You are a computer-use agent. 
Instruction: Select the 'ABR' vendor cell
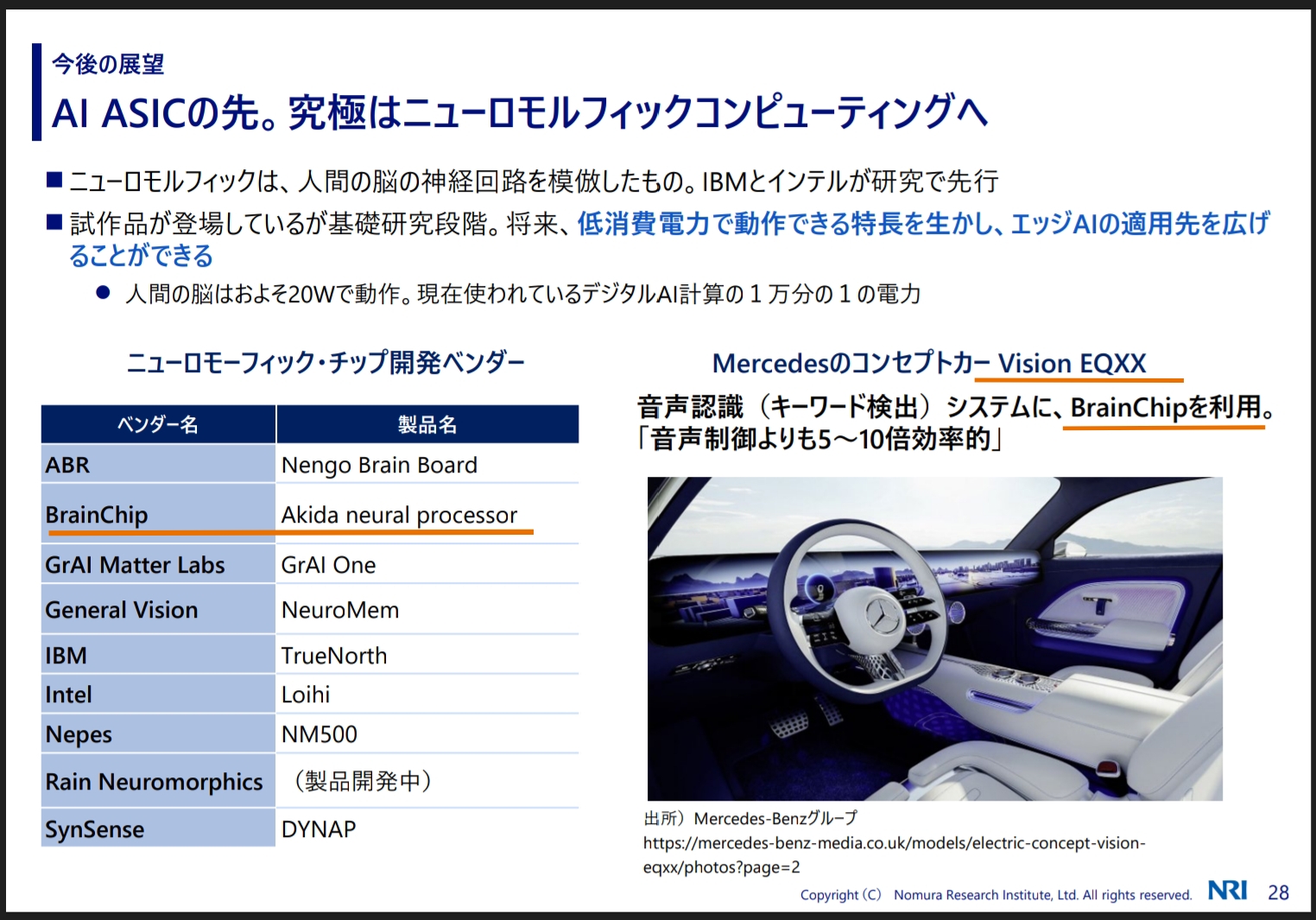(x=158, y=464)
